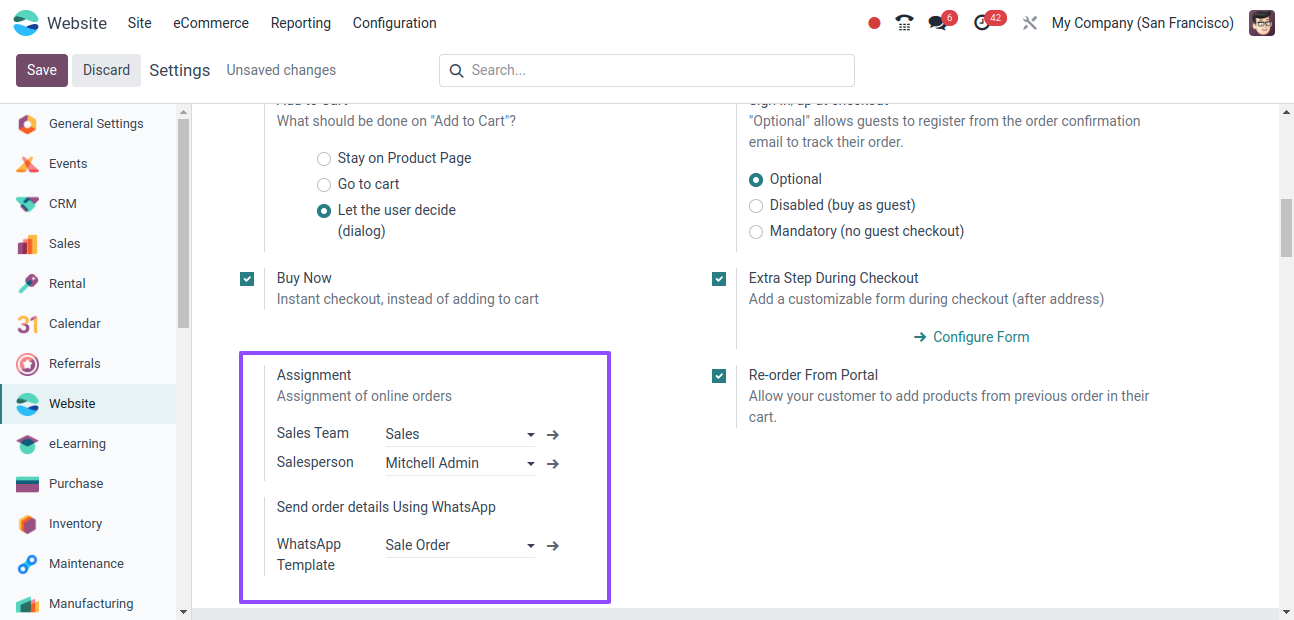1294x620 pixels.
Task: Open the Site menu
Action: (140, 23)
